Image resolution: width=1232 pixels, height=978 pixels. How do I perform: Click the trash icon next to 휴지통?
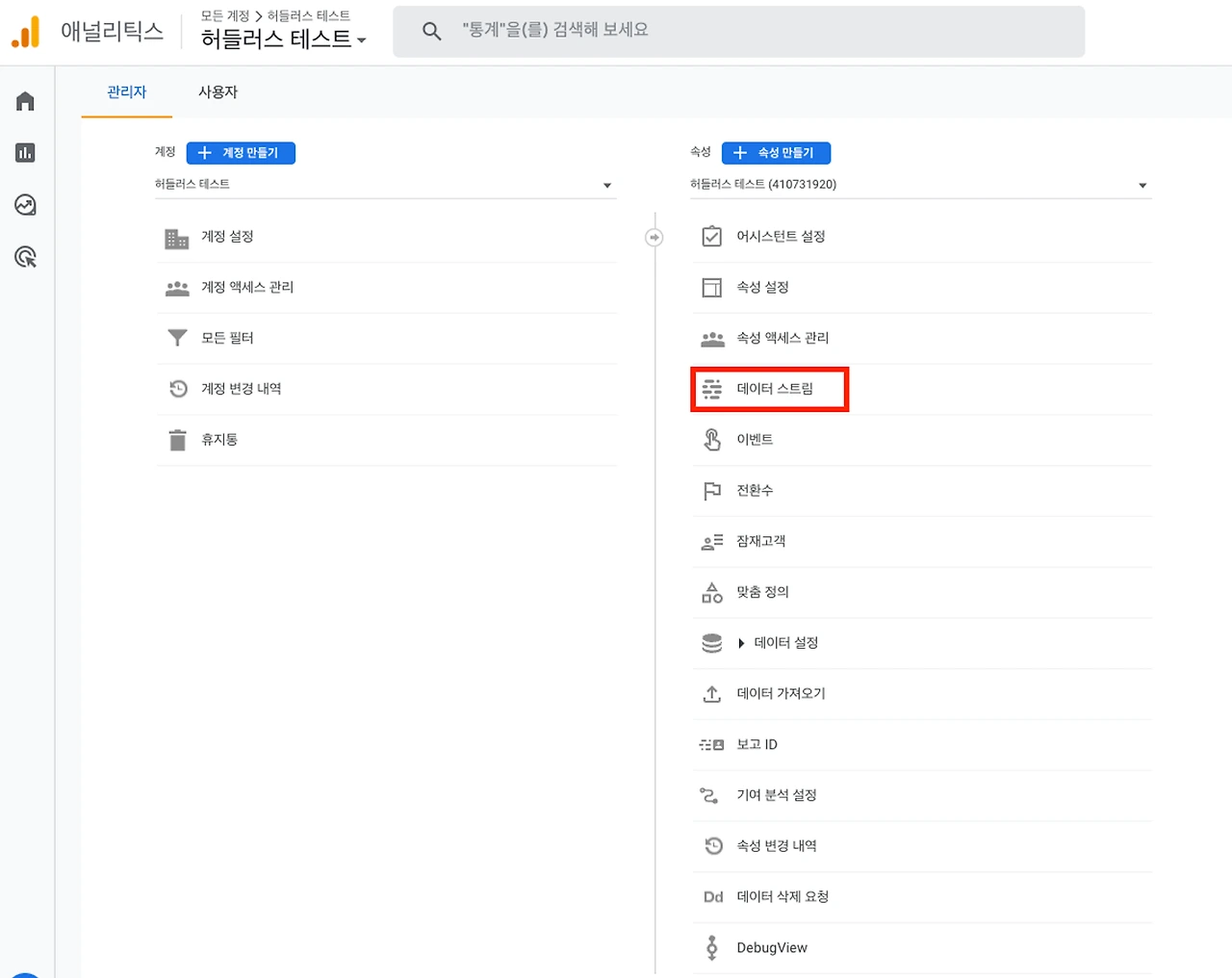pos(177,440)
